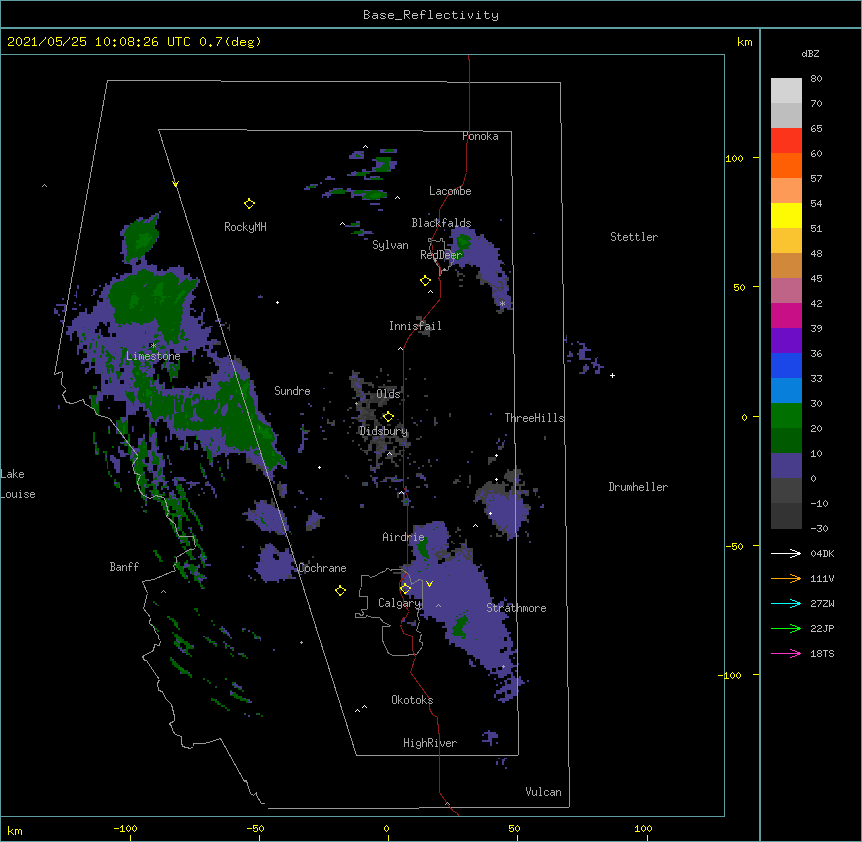The width and height of the screenshot is (862, 842).
Task: Click the Airdrie label
Action: coord(403,537)
